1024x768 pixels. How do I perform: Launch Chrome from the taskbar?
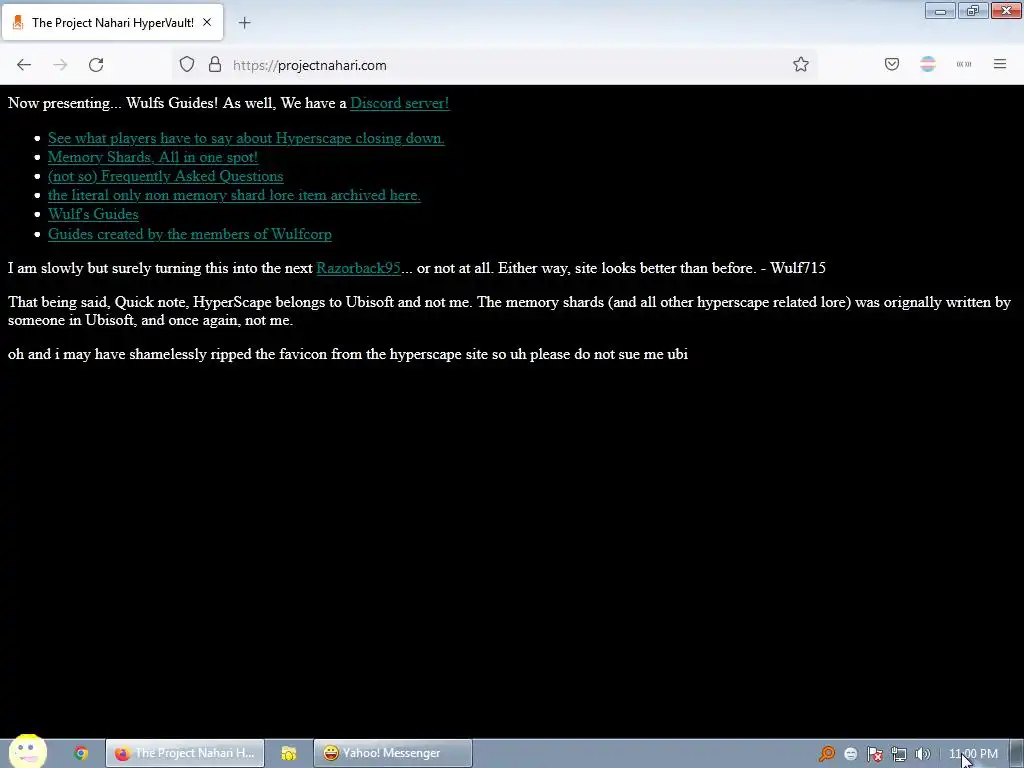point(80,753)
